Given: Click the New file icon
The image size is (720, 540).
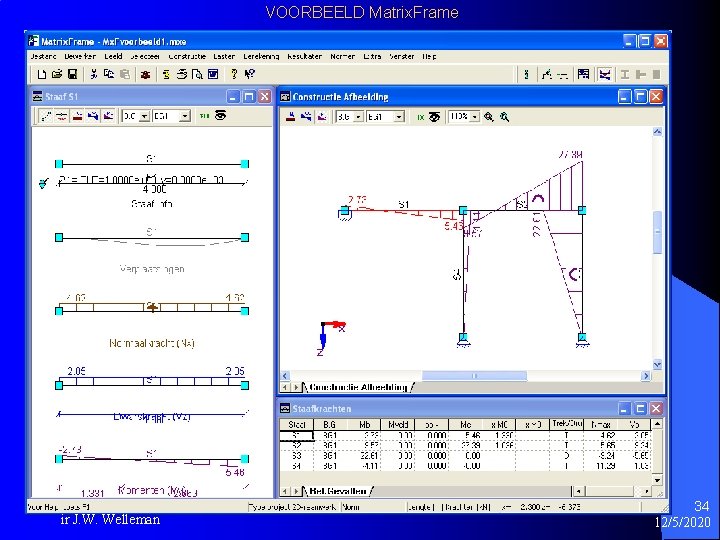Looking at the screenshot, I should click(x=42, y=74).
